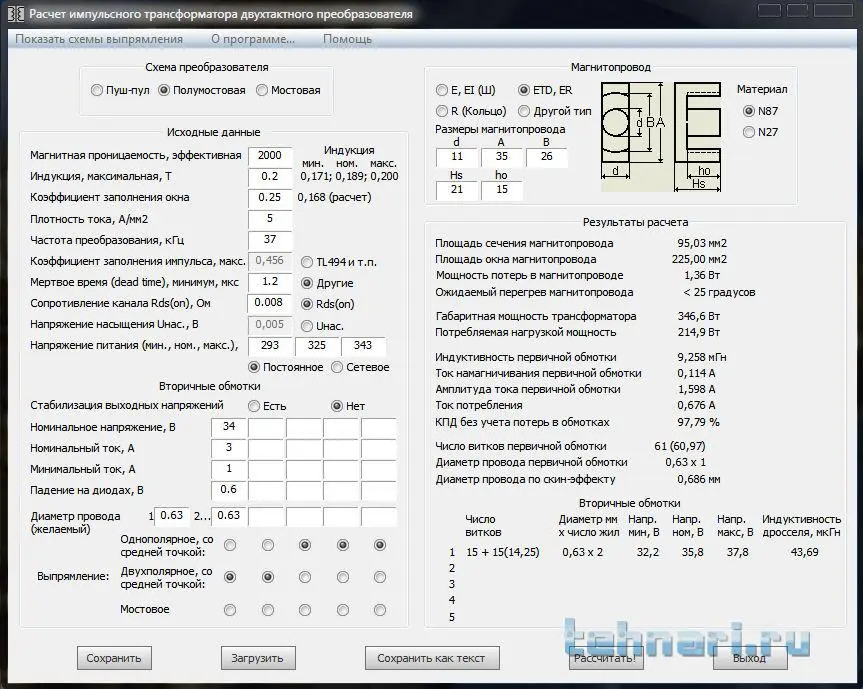The height and width of the screenshot is (689, 863).
Task: Click nominal supply voltage field 325
Action: (x=317, y=346)
